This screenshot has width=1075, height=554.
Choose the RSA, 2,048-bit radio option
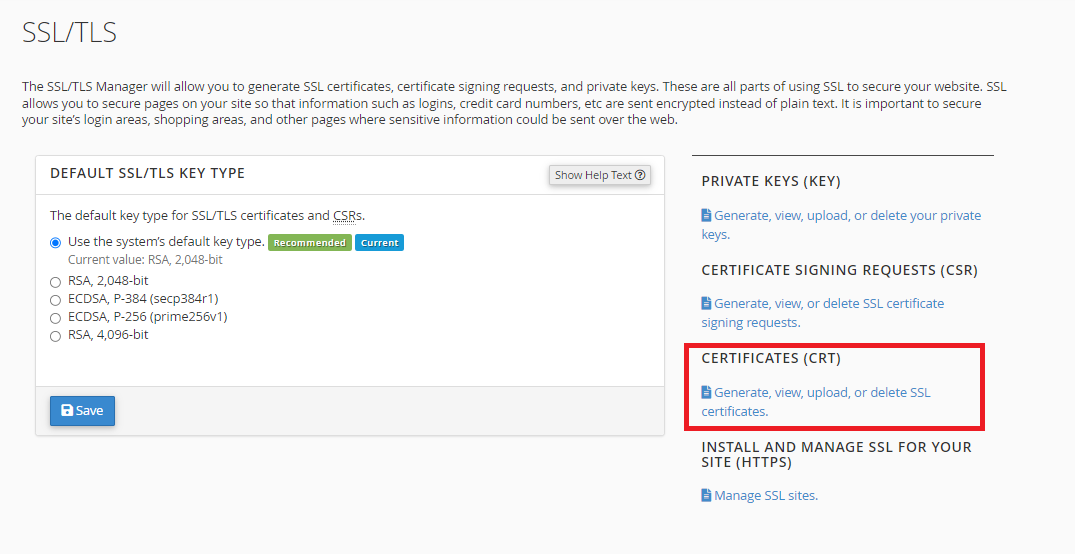[x=56, y=282]
